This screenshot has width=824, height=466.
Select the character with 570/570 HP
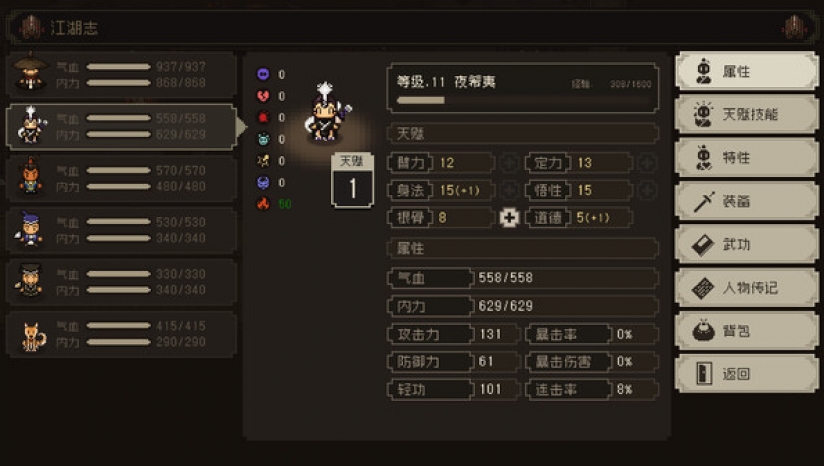click(121, 178)
